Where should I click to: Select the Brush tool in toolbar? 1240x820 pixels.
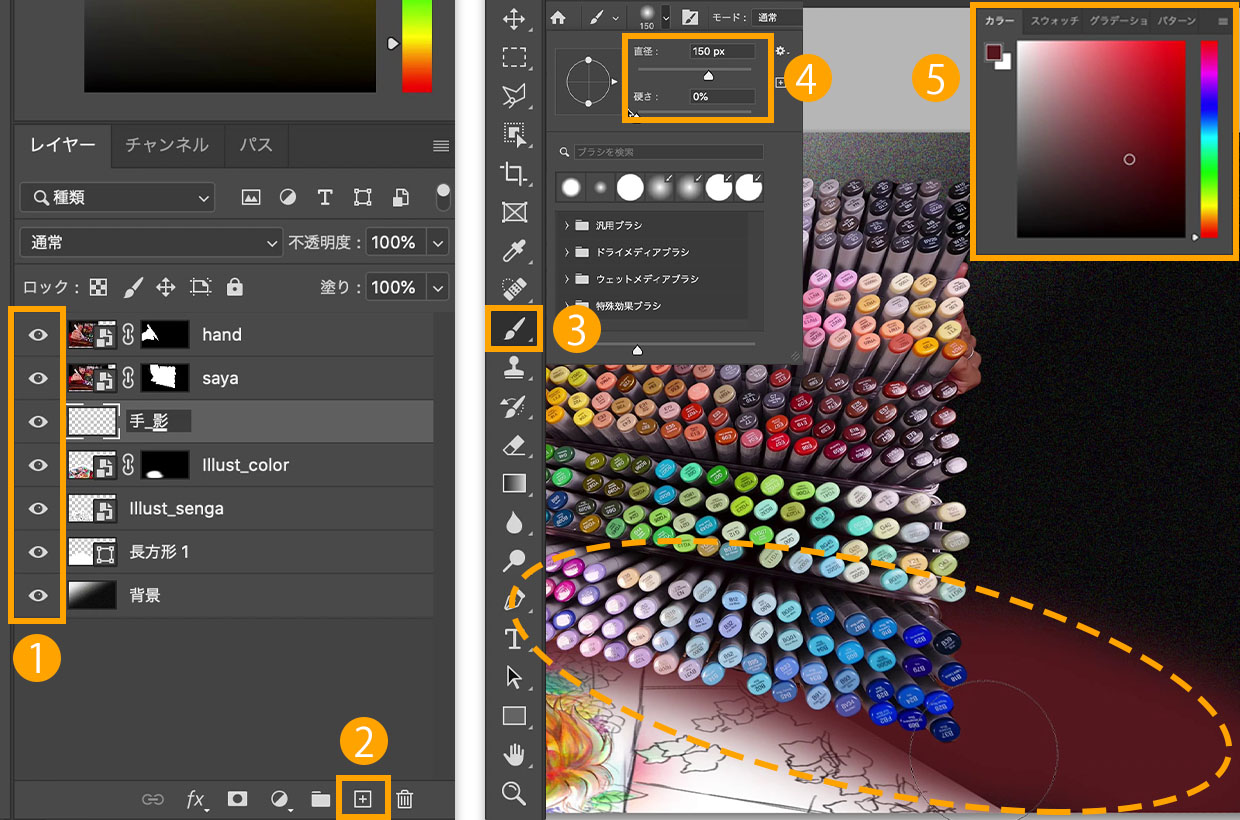pyautogui.click(x=514, y=328)
